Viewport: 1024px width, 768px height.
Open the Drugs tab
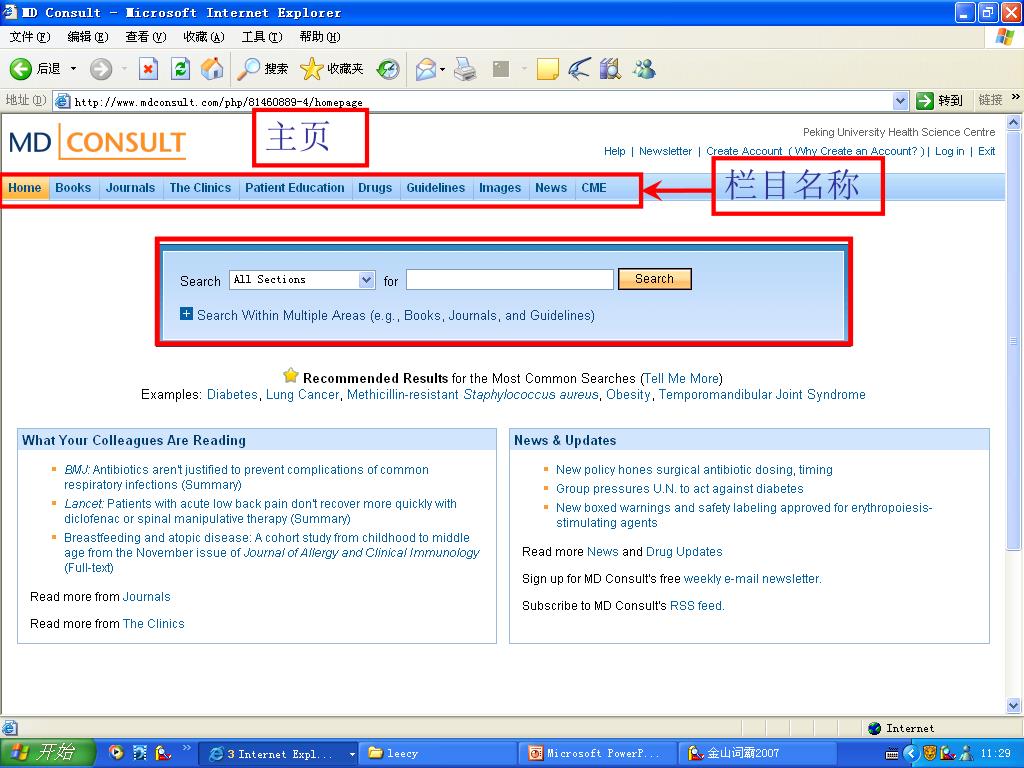[x=375, y=187]
